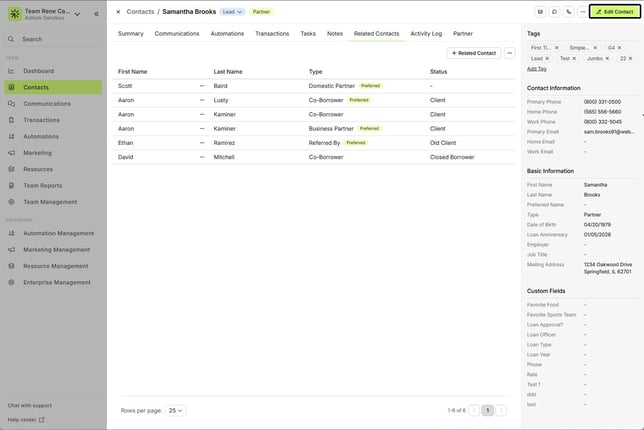This screenshot has width=644, height=430.
Task: Close the contact detail with the X
Action: 118,12
